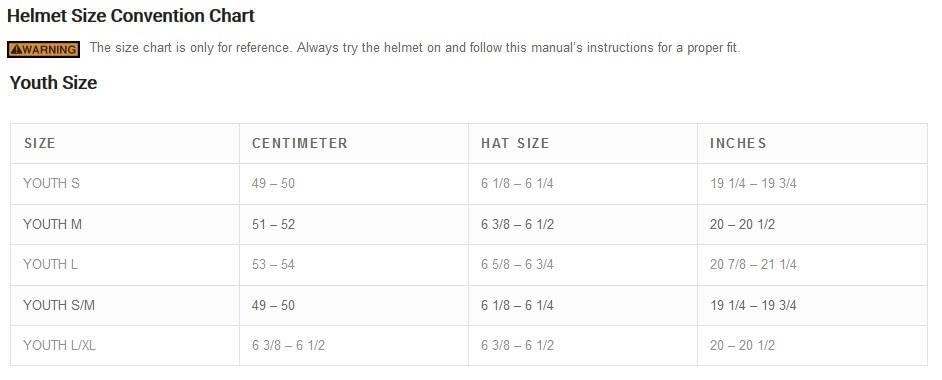Click the YOUTH L/XL inches 20 – 20 1/2 cell
Viewport: 942px width, 380px height.
pos(743,346)
